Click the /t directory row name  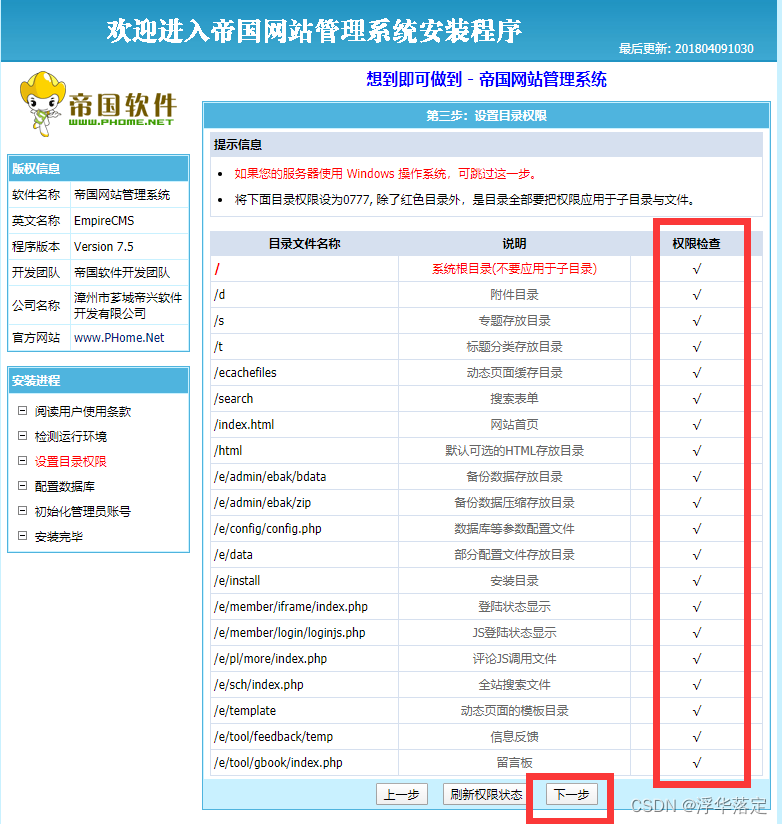point(219,347)
